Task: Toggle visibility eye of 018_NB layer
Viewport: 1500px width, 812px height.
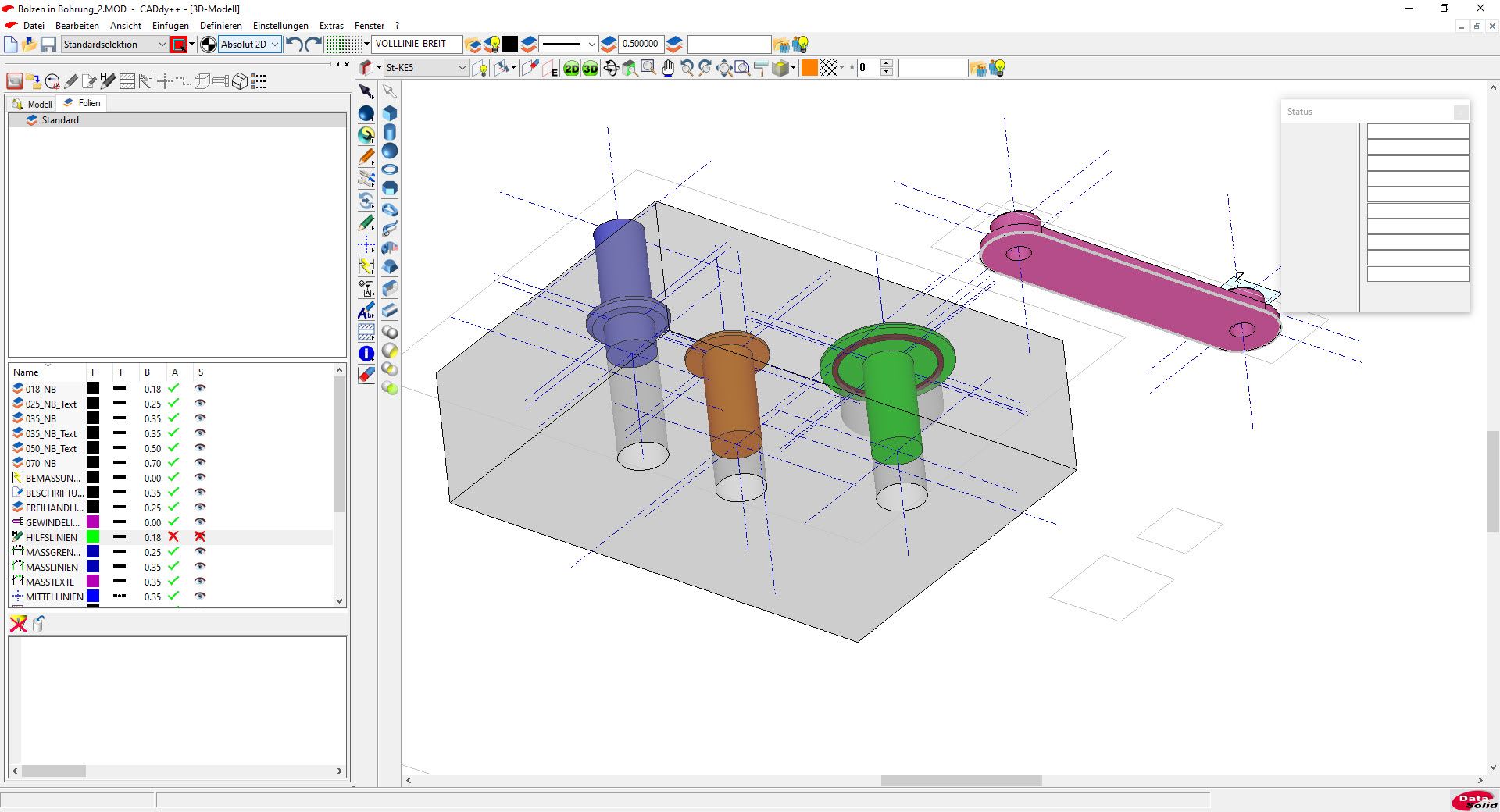Action: [200, 388]
